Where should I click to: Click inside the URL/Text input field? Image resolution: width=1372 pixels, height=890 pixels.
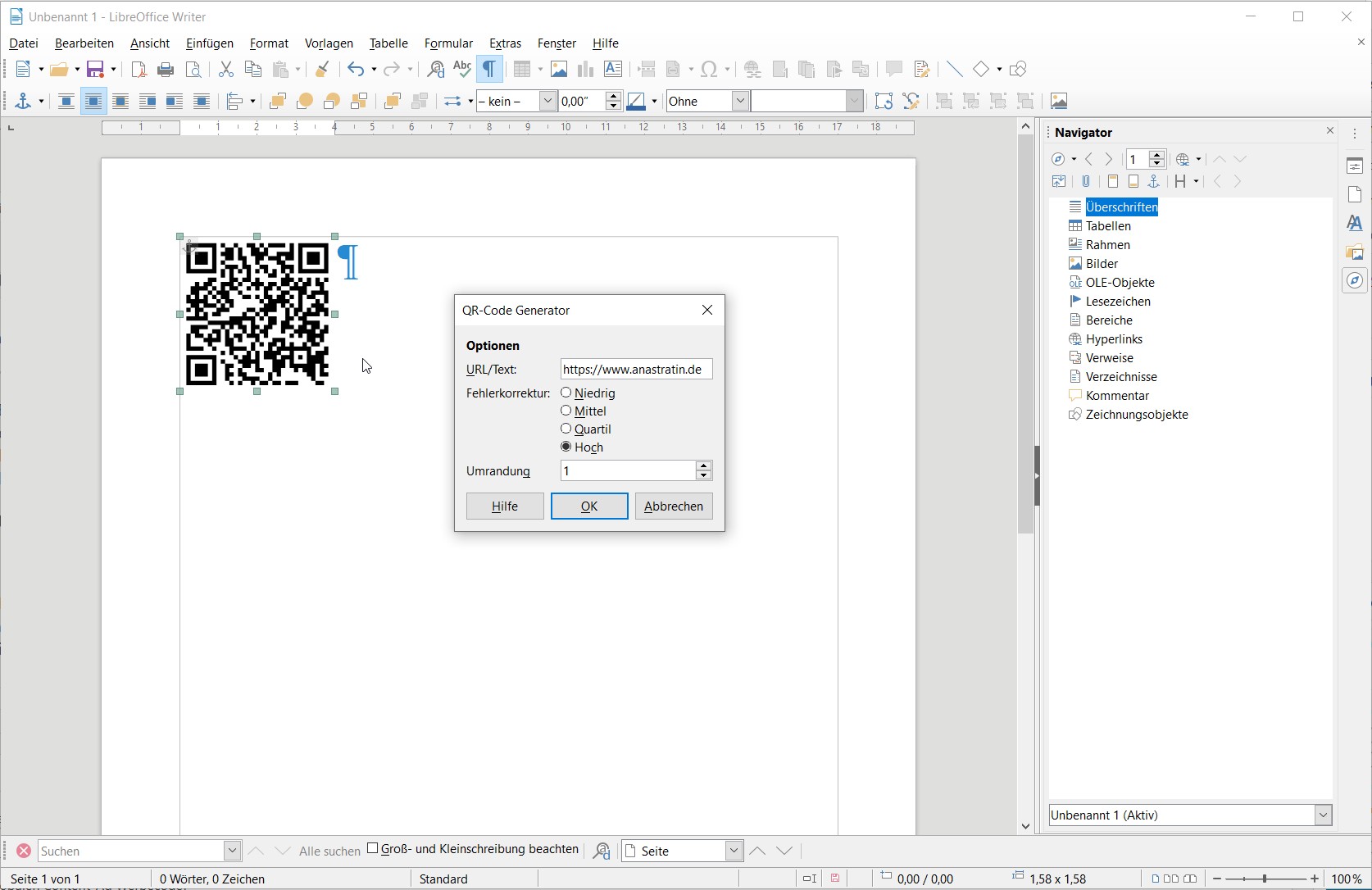[635, 369]
